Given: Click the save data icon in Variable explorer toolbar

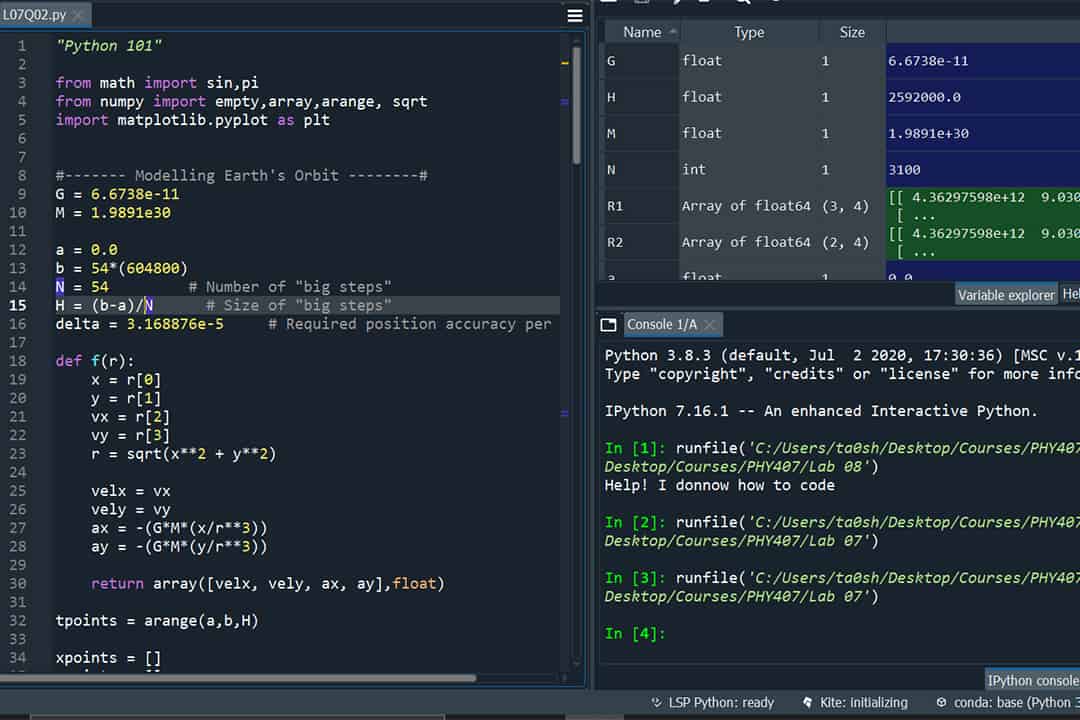Looking at the screenshot, I should (641, 4).
